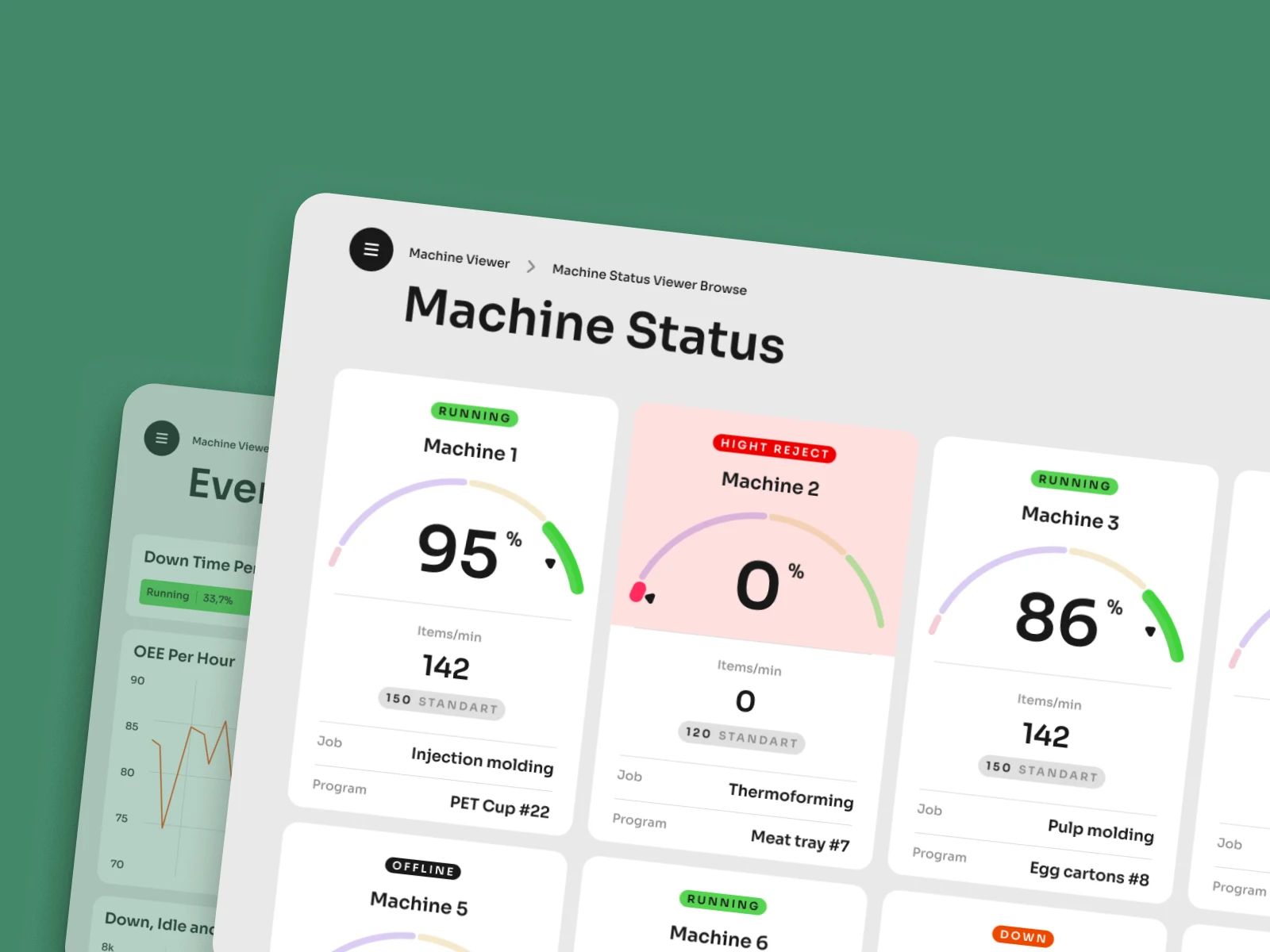Open the Machine 2 card title
Image resolution: width=1270 pixels, height=952 pixels.
(770, 484)
